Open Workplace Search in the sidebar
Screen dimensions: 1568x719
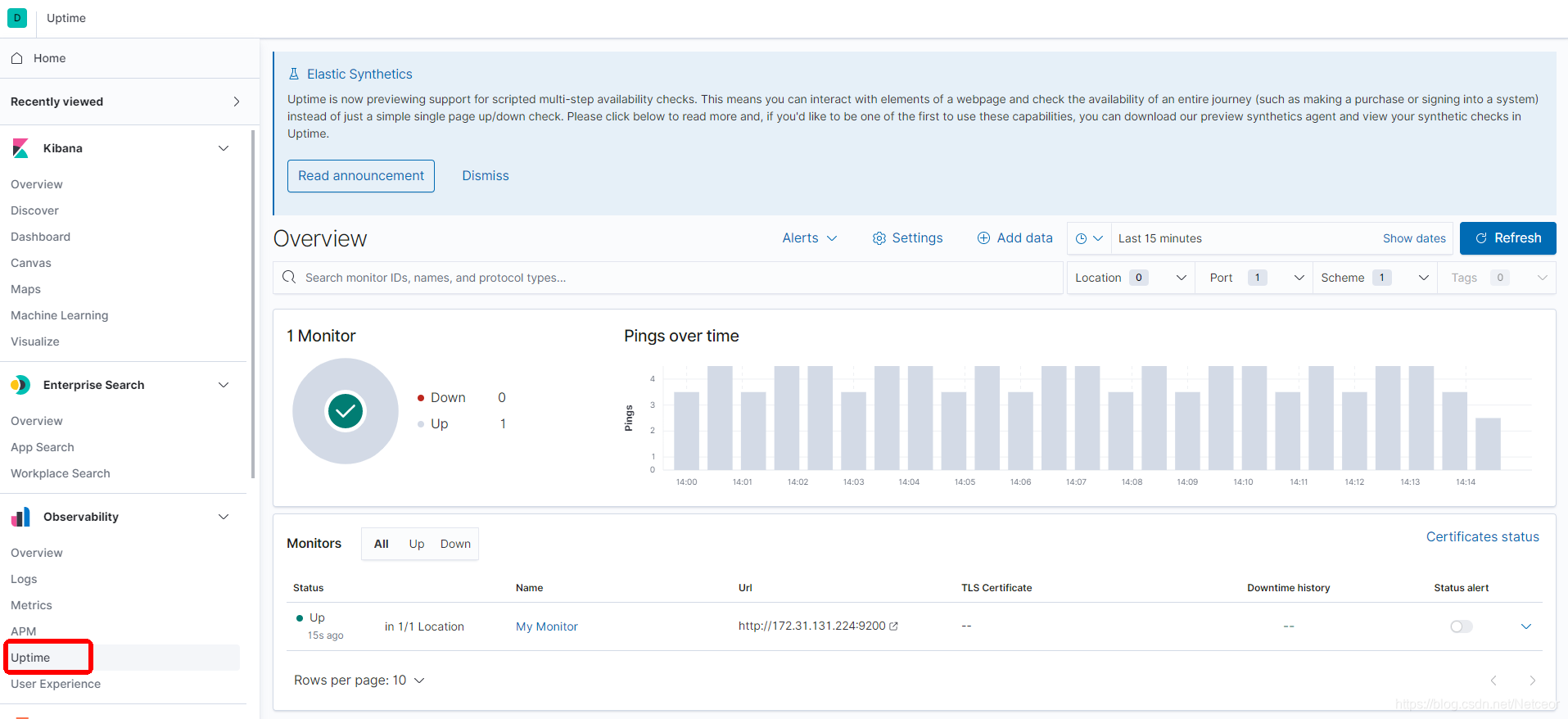[x=61, y=473]
